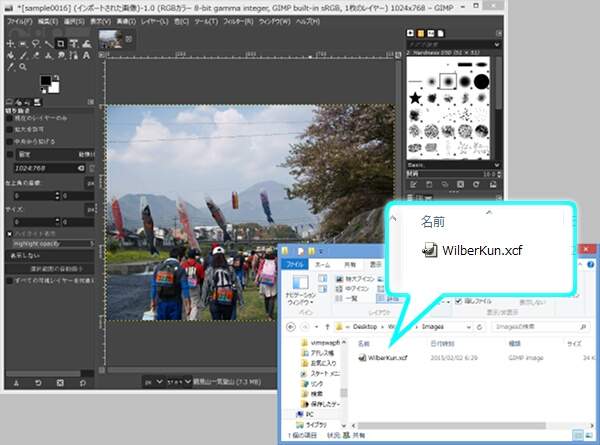Image resolution: width=600 pixels, height=445 pixels.
Task: Select the Bucket Fill tool
Action: (x=10, y=55)
